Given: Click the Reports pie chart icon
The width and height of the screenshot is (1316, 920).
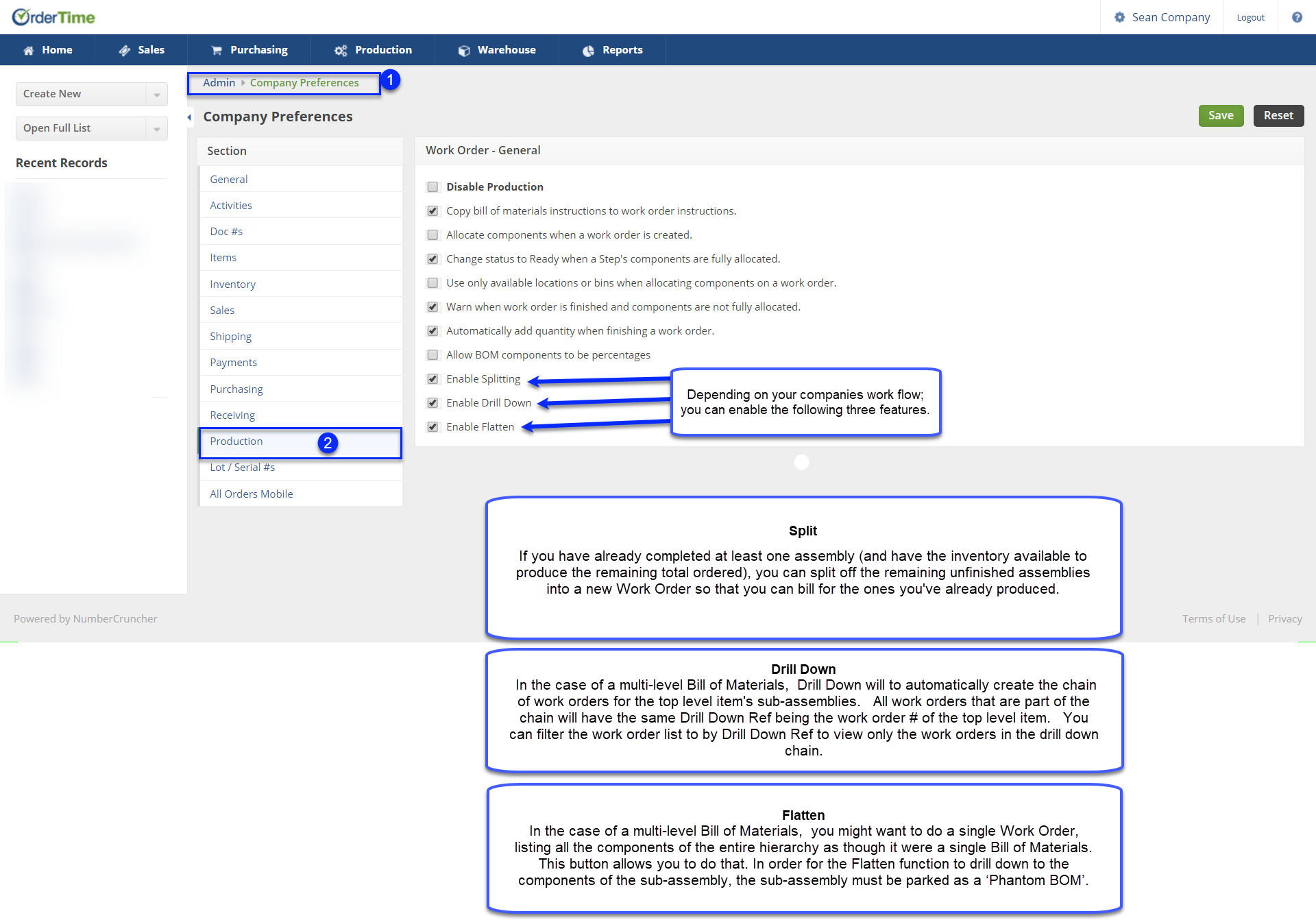Looking at the screenshot, I should [588, 50].
